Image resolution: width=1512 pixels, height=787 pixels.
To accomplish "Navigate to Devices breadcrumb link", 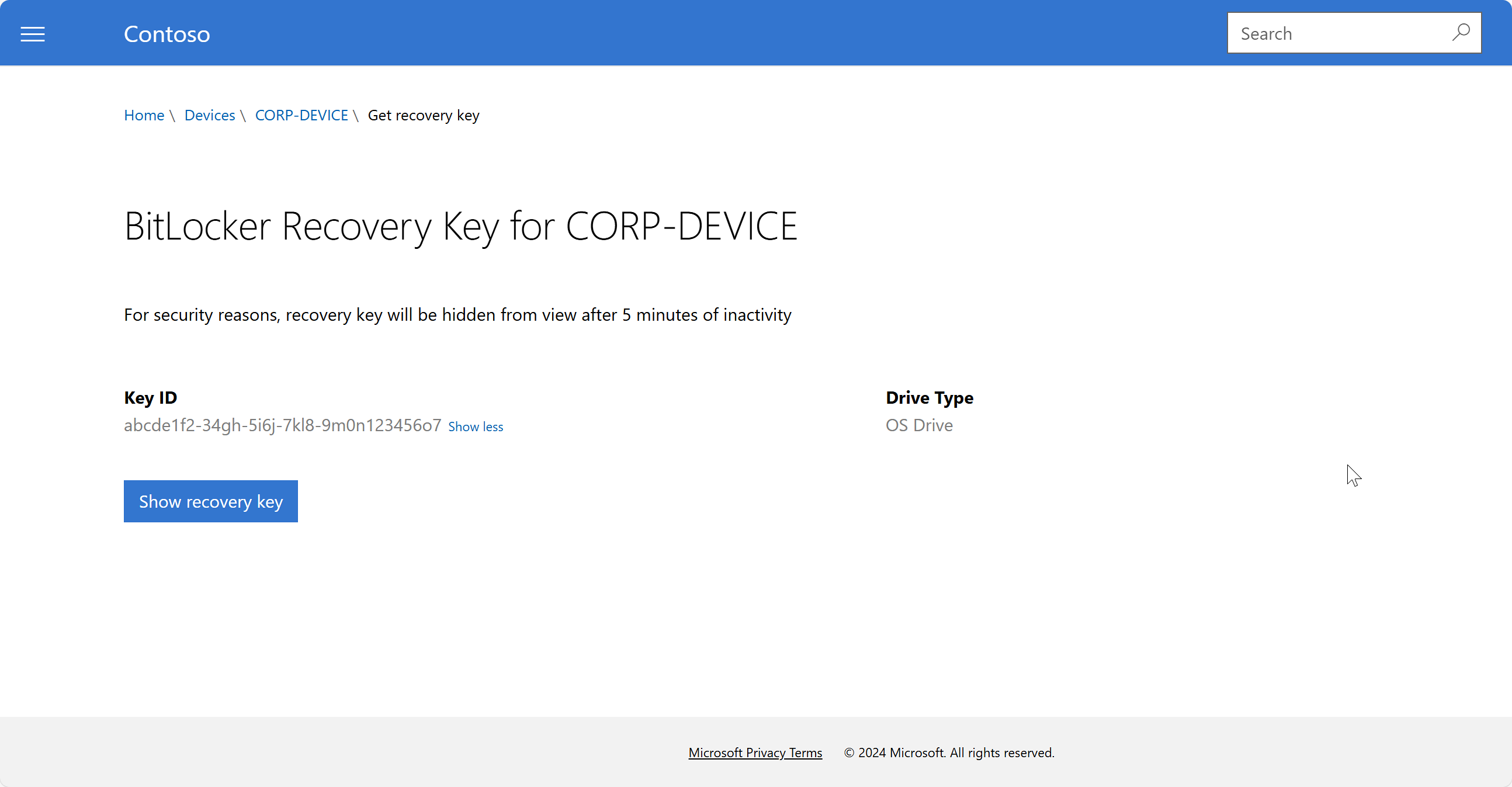I will pyautogui.click(x=209, y=114).
